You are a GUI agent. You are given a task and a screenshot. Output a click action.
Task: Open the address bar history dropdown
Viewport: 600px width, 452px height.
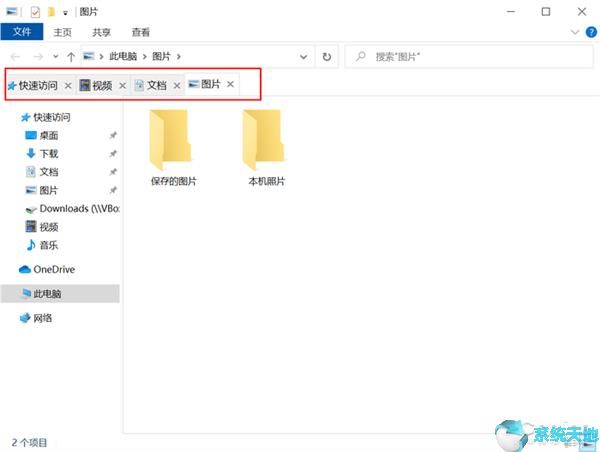303,57
